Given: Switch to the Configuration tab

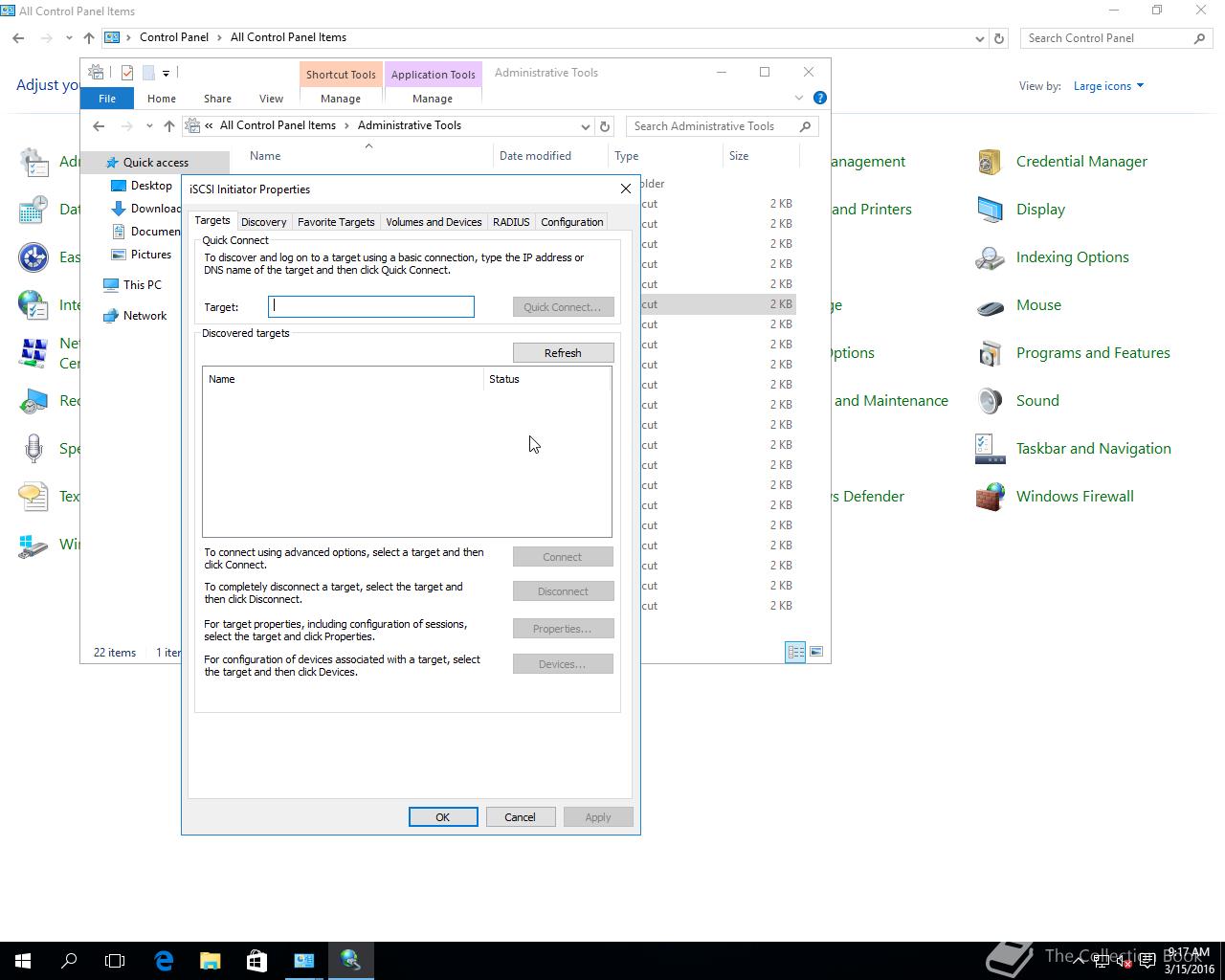Looking at the screenshot, I should pos(571,222).
